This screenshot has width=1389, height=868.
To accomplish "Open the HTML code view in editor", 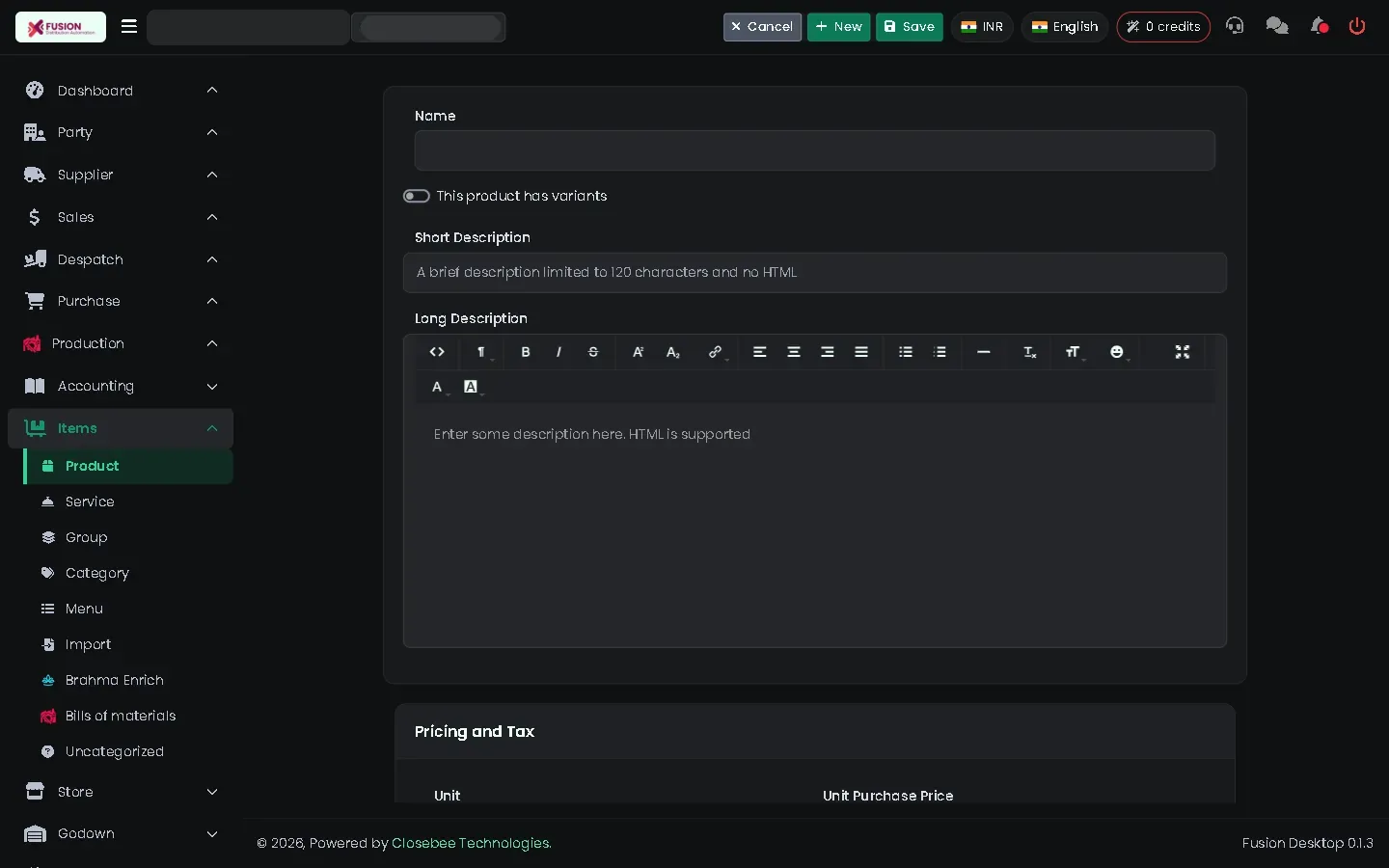I will coord(437,352).
